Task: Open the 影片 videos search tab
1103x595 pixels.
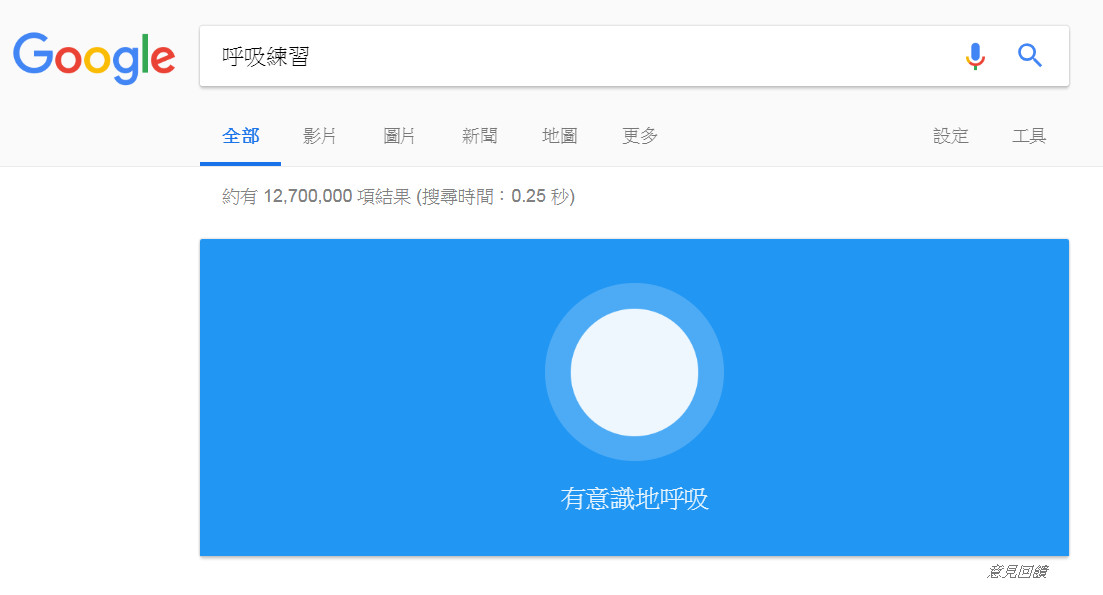Action: point(319,136)
